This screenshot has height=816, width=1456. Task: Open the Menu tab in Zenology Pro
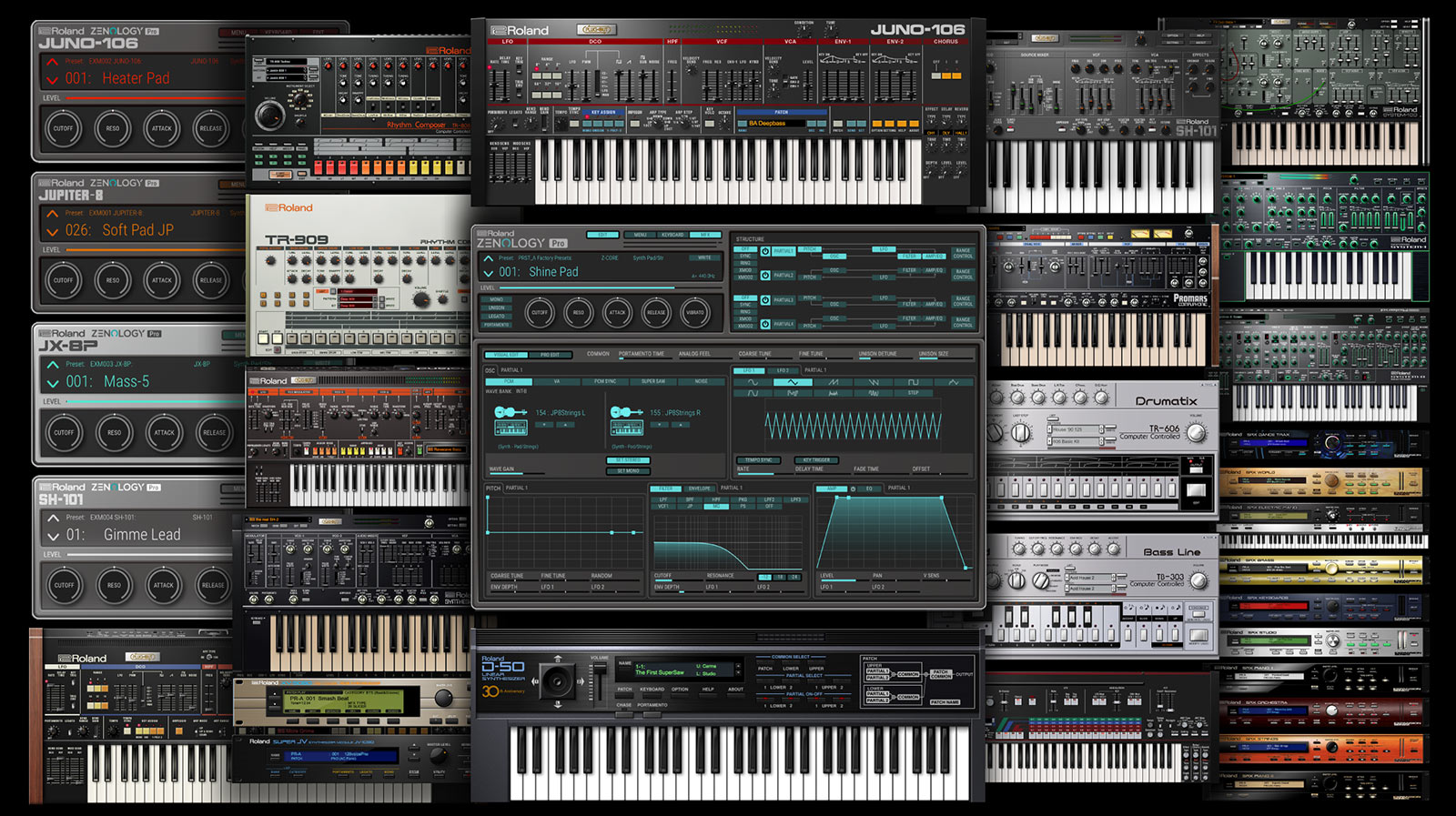point(640,235)
